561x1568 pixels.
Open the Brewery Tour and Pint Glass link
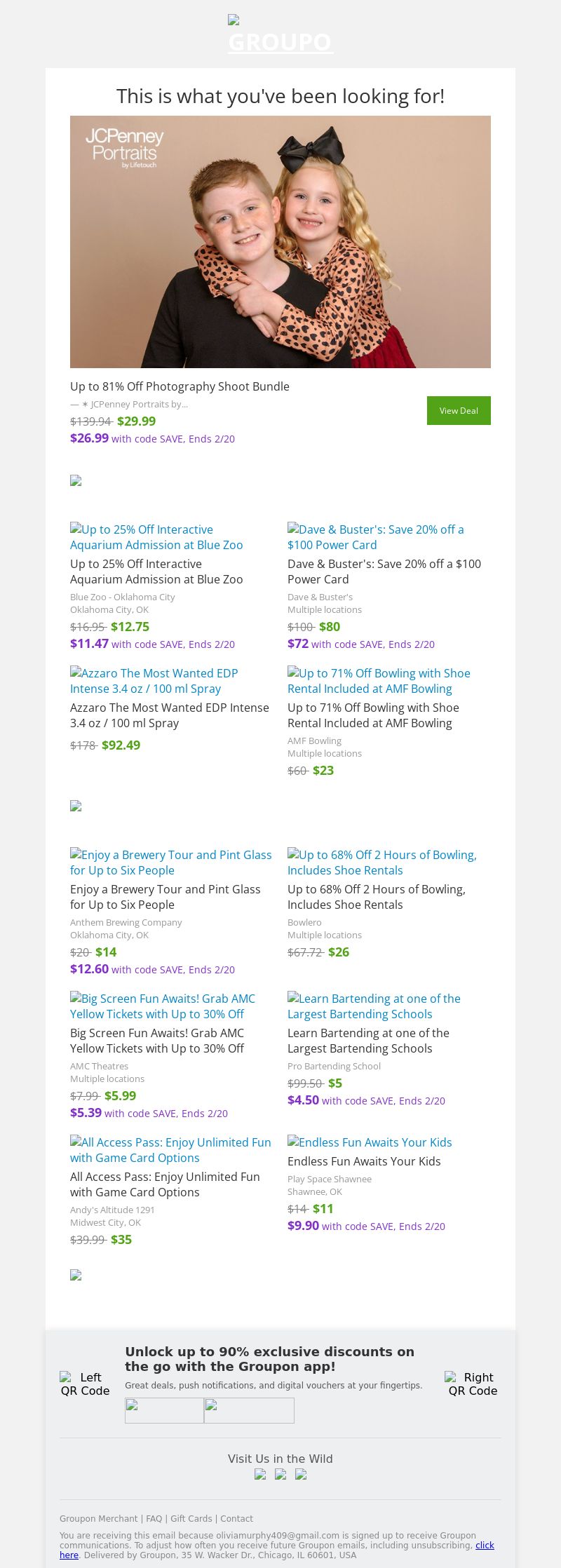point(170,863)
